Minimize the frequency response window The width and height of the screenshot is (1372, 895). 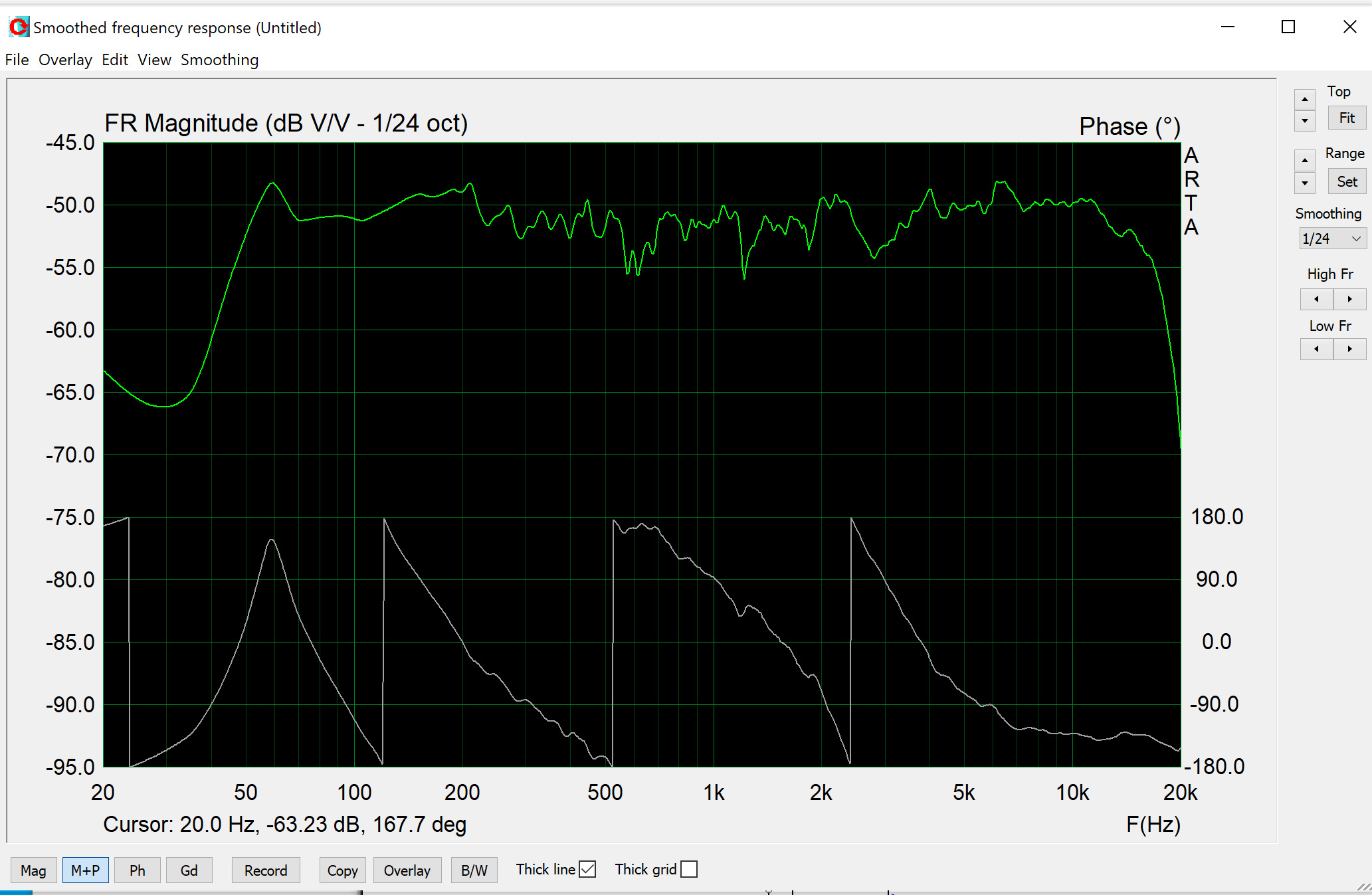coord(1228,27)
